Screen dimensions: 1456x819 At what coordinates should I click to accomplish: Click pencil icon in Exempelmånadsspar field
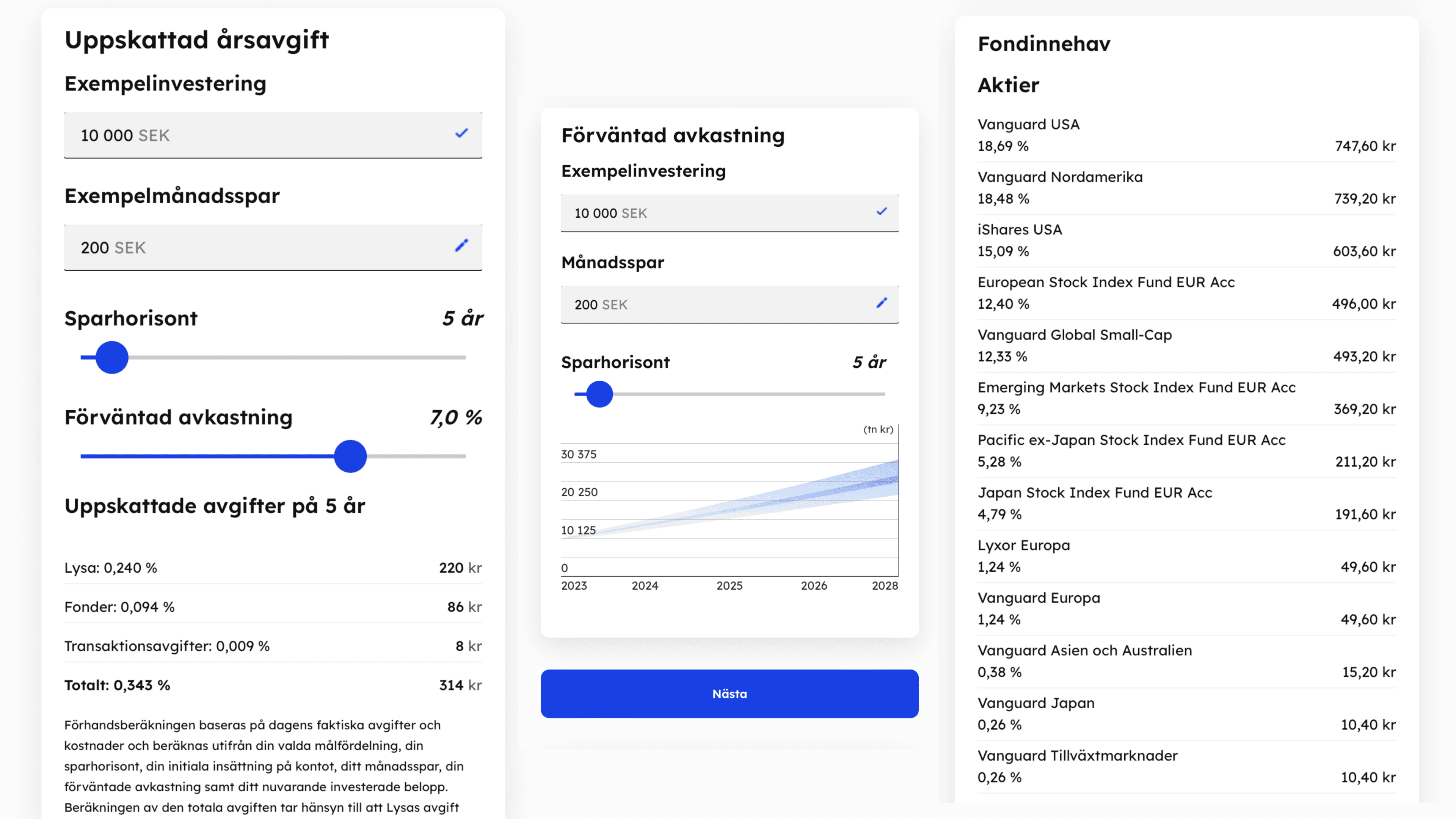(x=461, y=246)
